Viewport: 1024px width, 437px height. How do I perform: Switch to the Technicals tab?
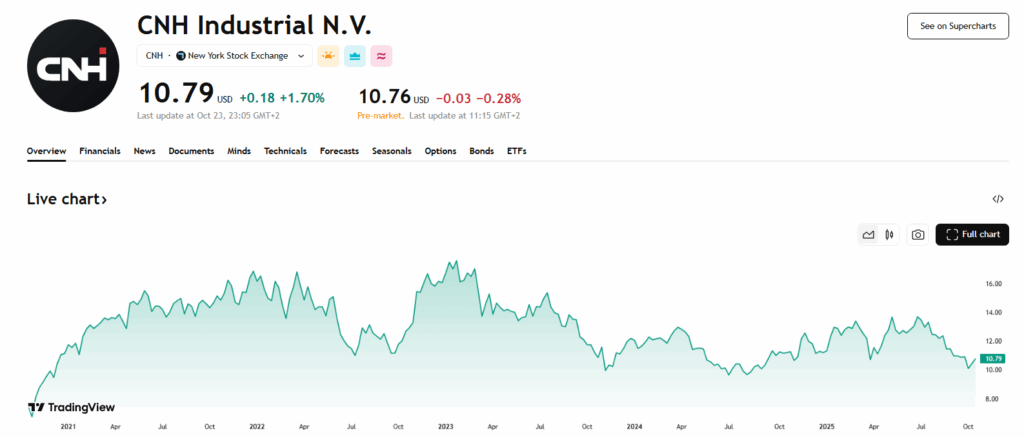click(x=285, y=151)
